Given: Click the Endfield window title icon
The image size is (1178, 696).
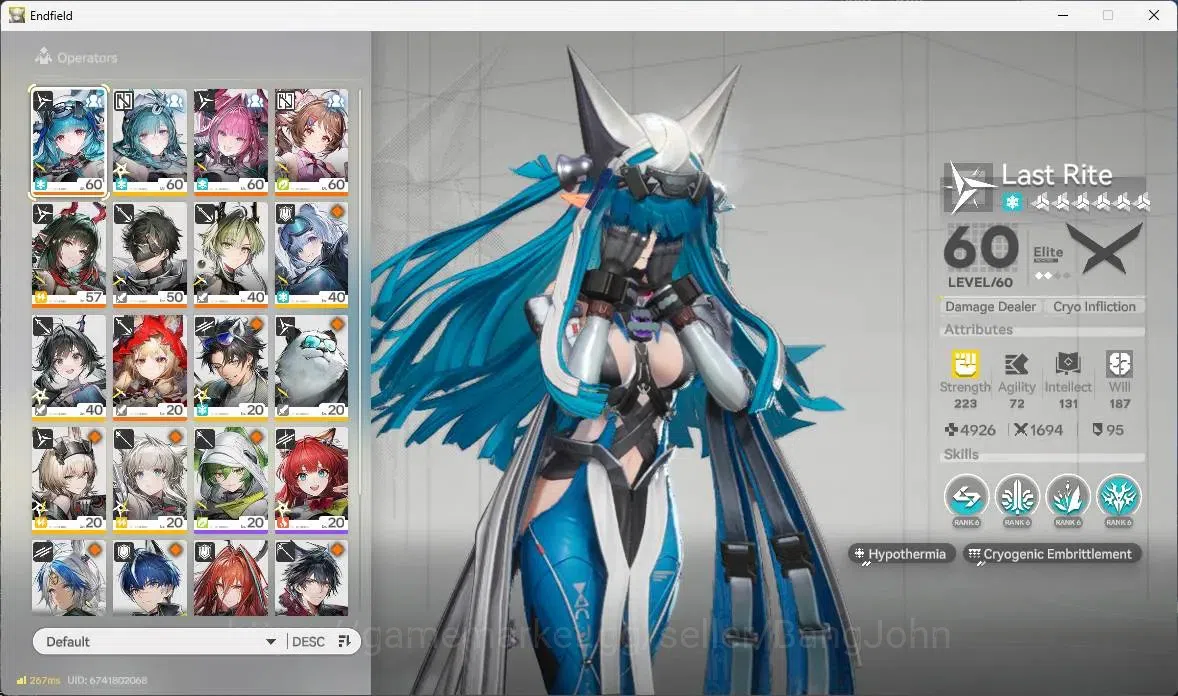Looking at the screenshot, I should [17, 15].
